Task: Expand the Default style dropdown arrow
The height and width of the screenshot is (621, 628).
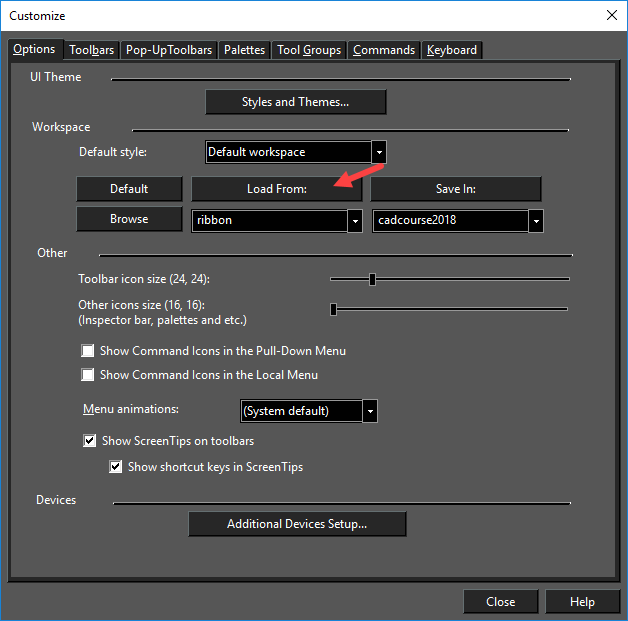Action: tap(379, 152)
